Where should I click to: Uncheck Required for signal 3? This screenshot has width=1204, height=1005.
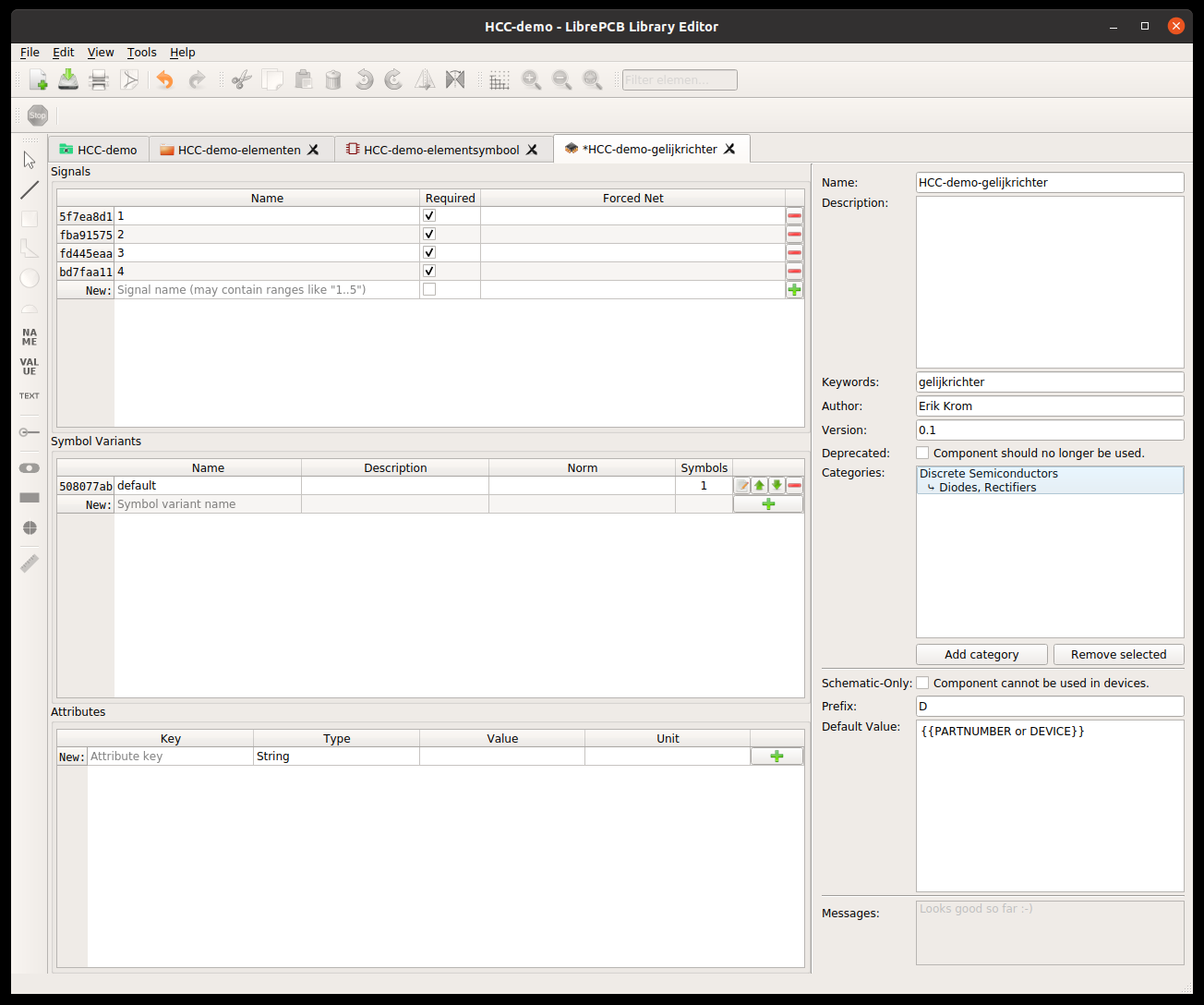point(429,253)
